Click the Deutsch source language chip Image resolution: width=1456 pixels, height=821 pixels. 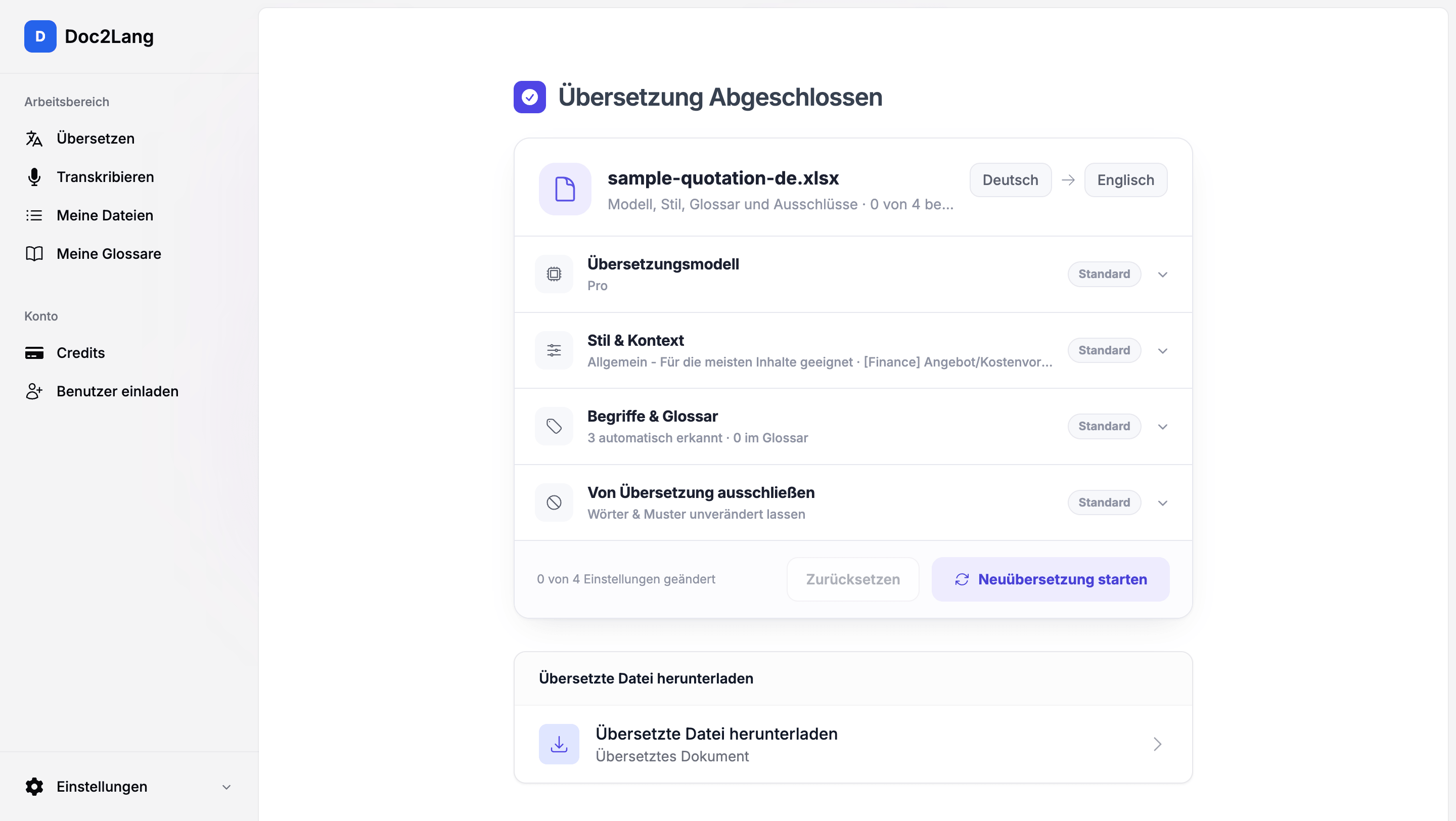point(1010,180)
